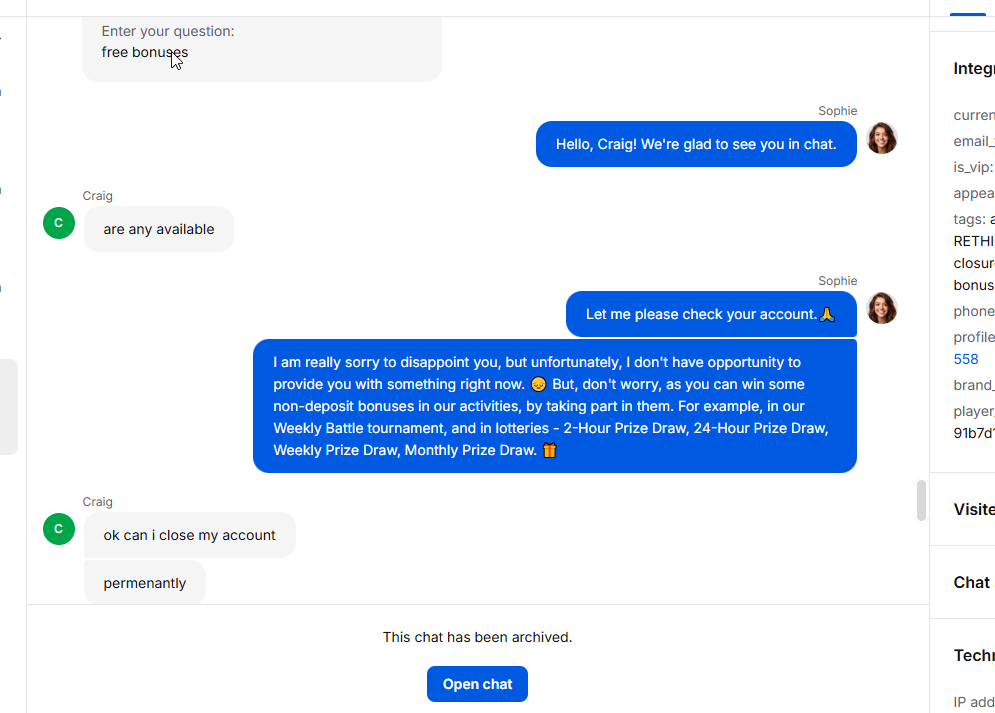Click the praying hands emoji in Sophie's message

(x=827, y=315)
